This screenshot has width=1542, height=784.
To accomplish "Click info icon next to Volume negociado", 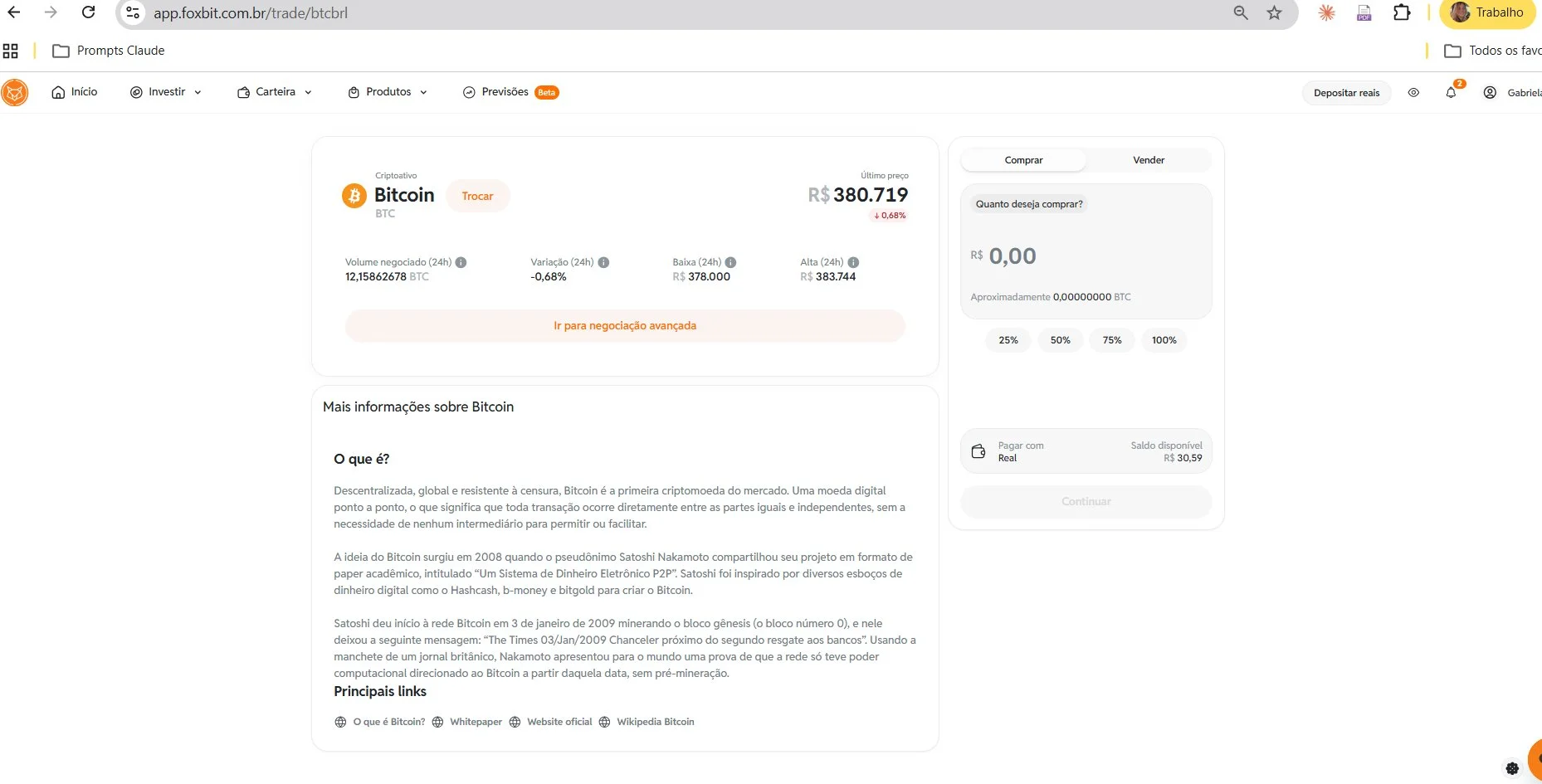I will [461, 262].
